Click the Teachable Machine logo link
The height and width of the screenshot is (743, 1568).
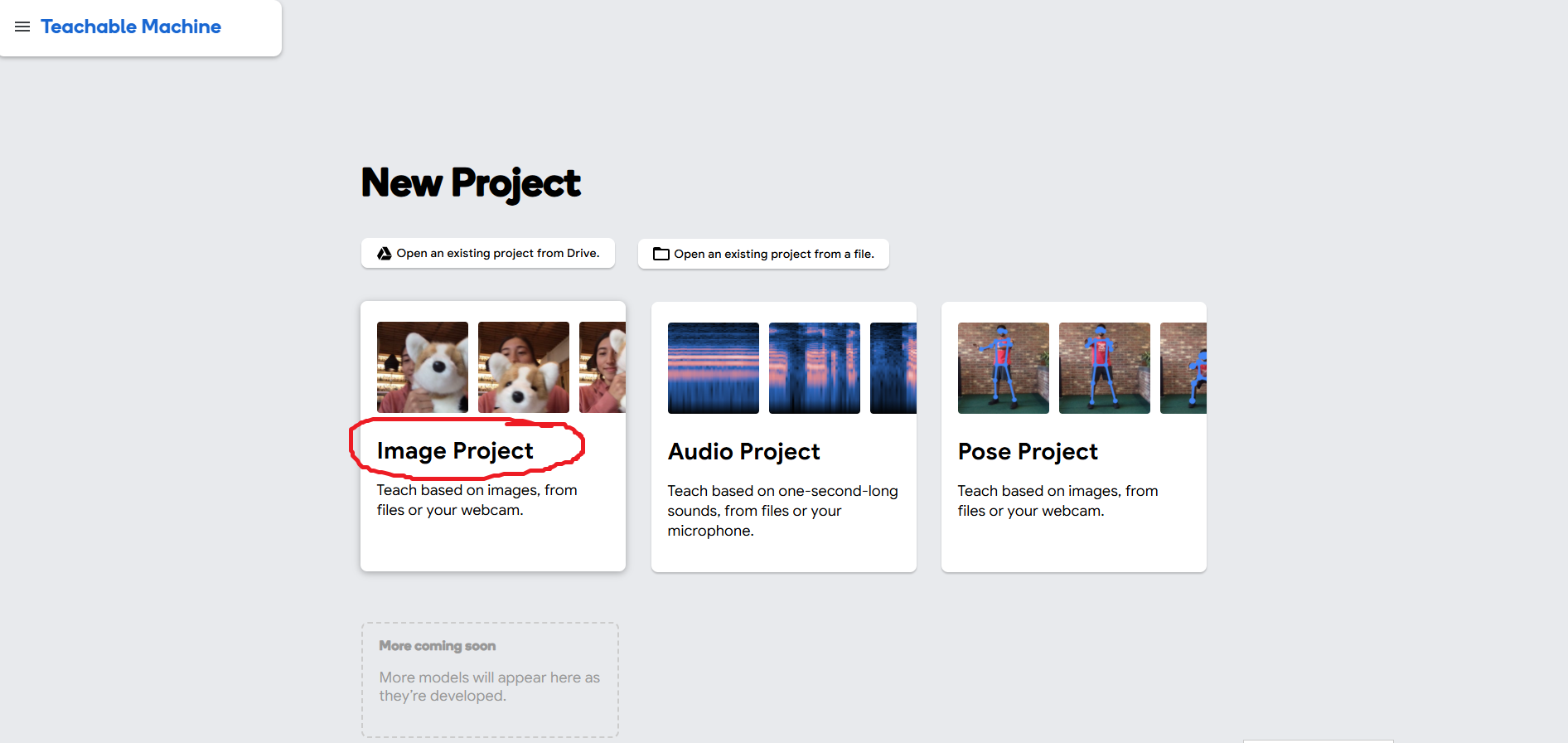pos(131,27)
